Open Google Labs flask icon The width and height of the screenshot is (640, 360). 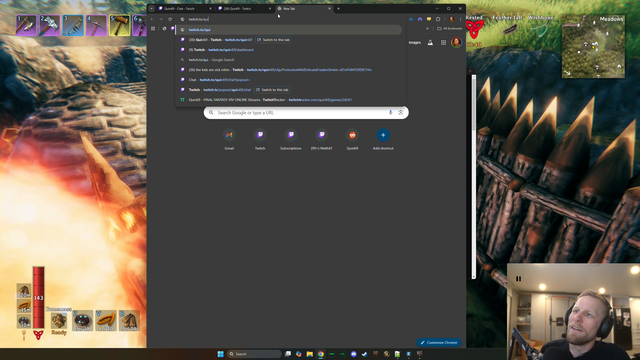pyautogui.click(x=430, y=42)
